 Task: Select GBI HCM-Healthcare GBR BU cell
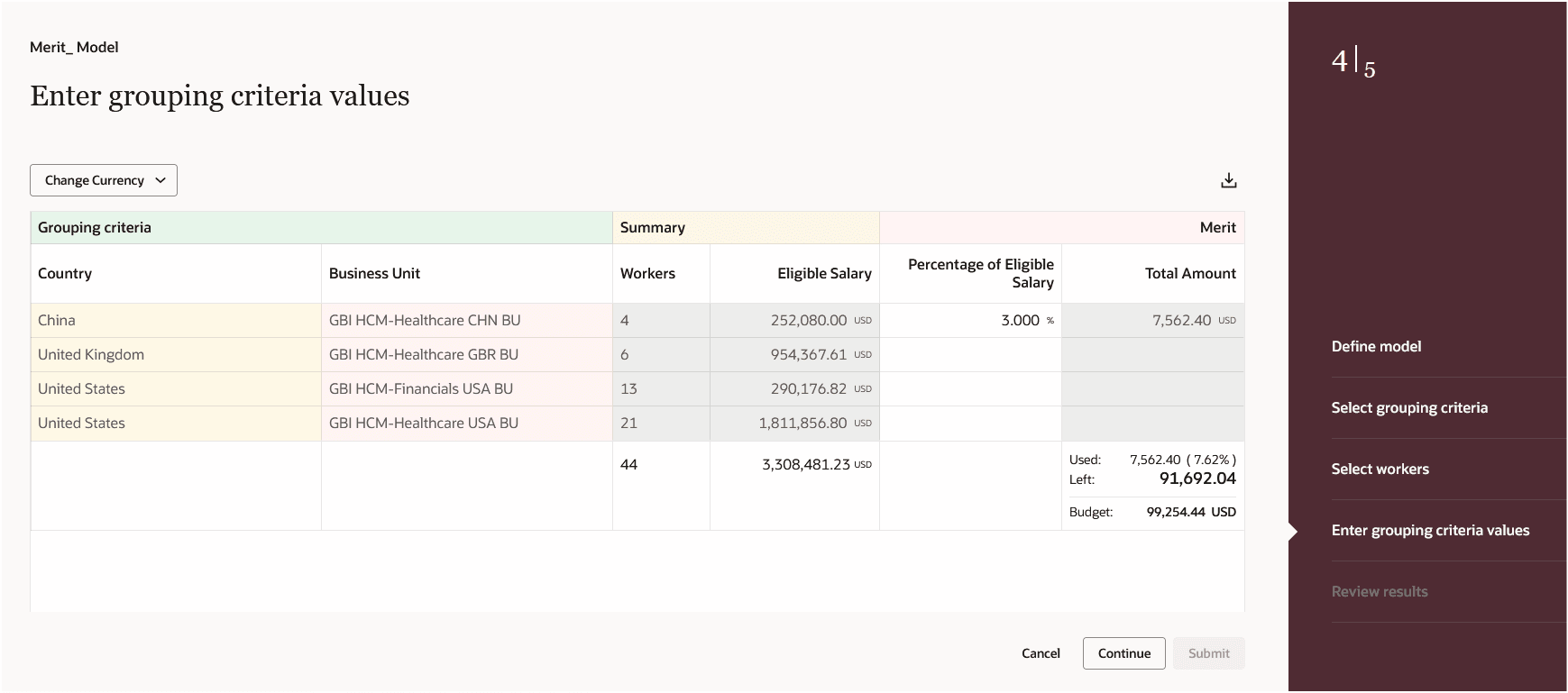point(424,354)
